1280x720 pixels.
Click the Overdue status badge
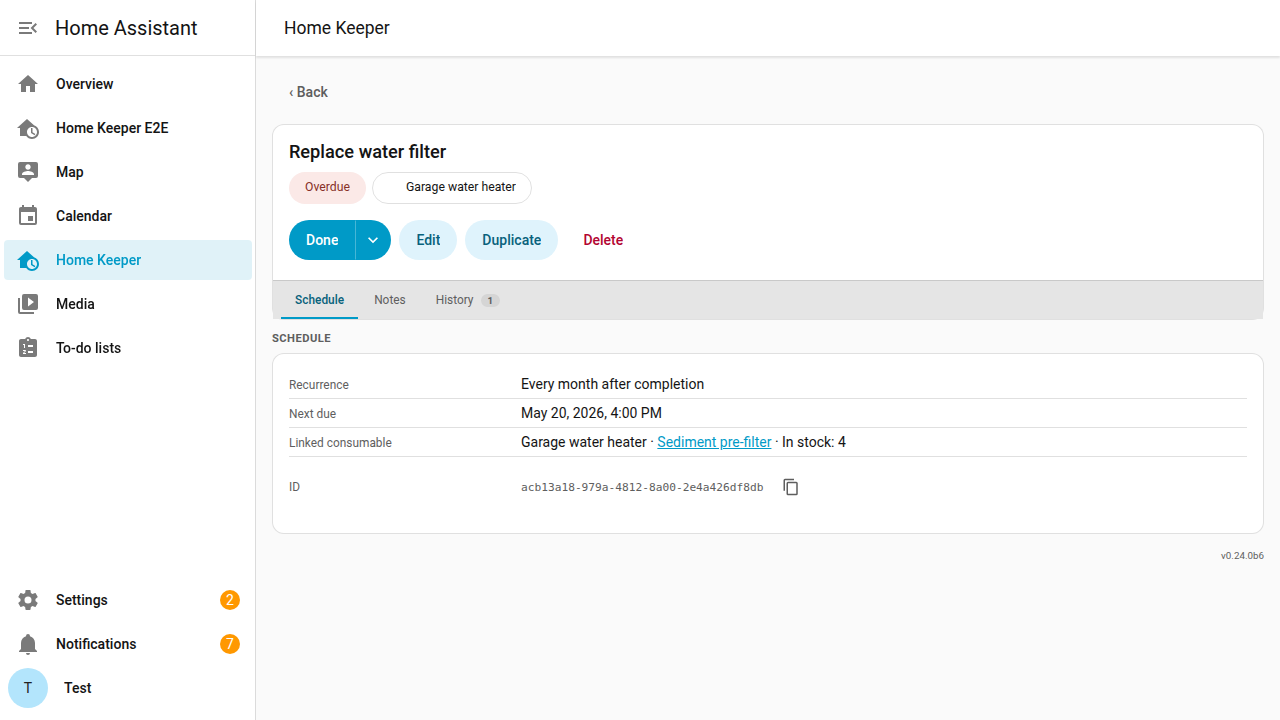(327, 187)
